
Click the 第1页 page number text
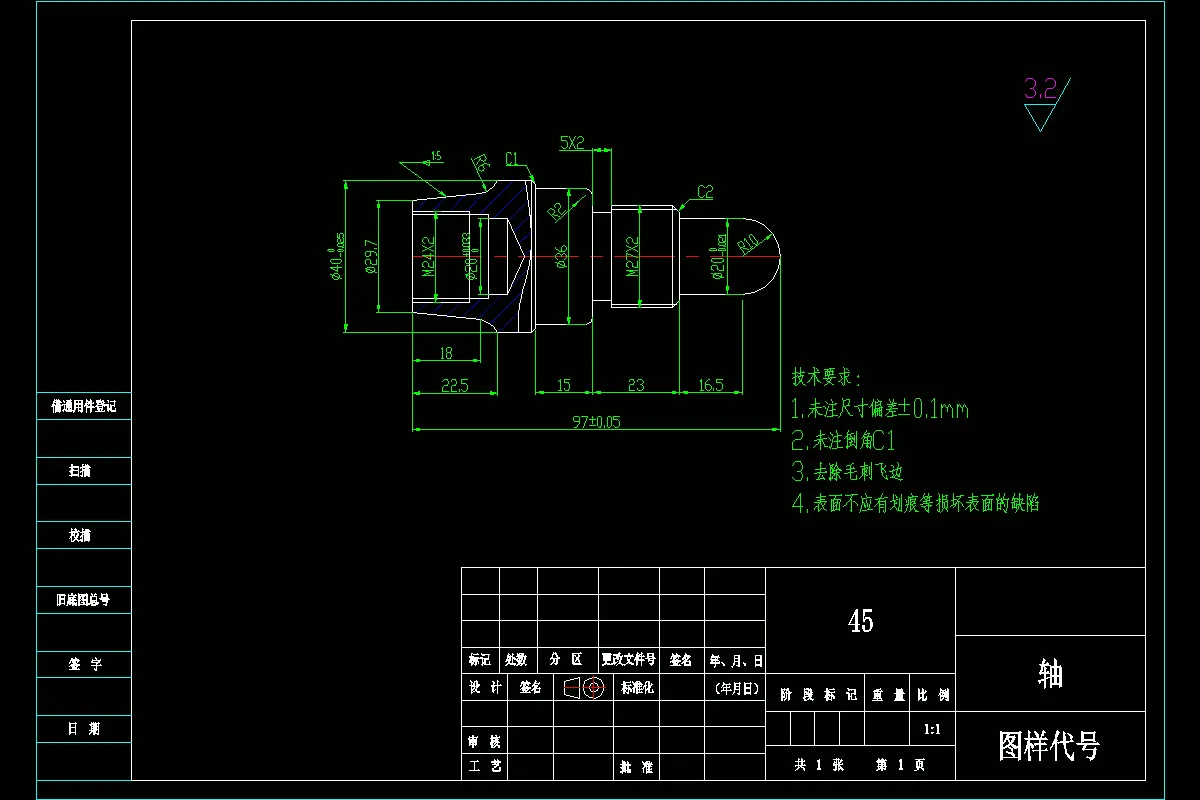(901, 765)
